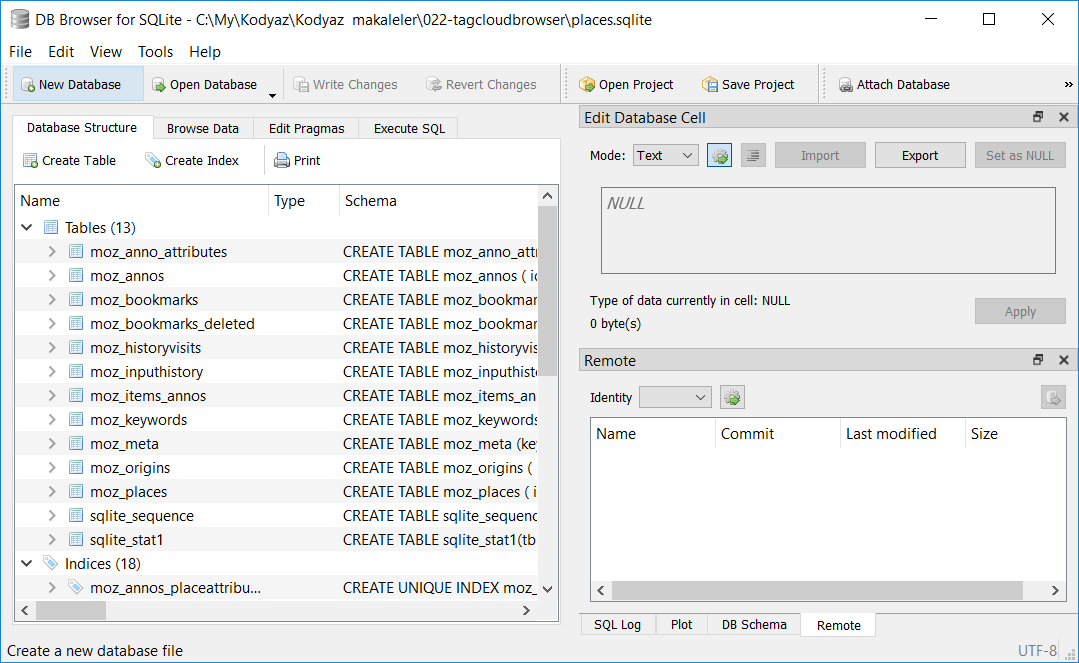Expand the moz_historyvisits table
Image resolution: width=1079 pixels, height=663 pixels.
(x=52, y=348)
